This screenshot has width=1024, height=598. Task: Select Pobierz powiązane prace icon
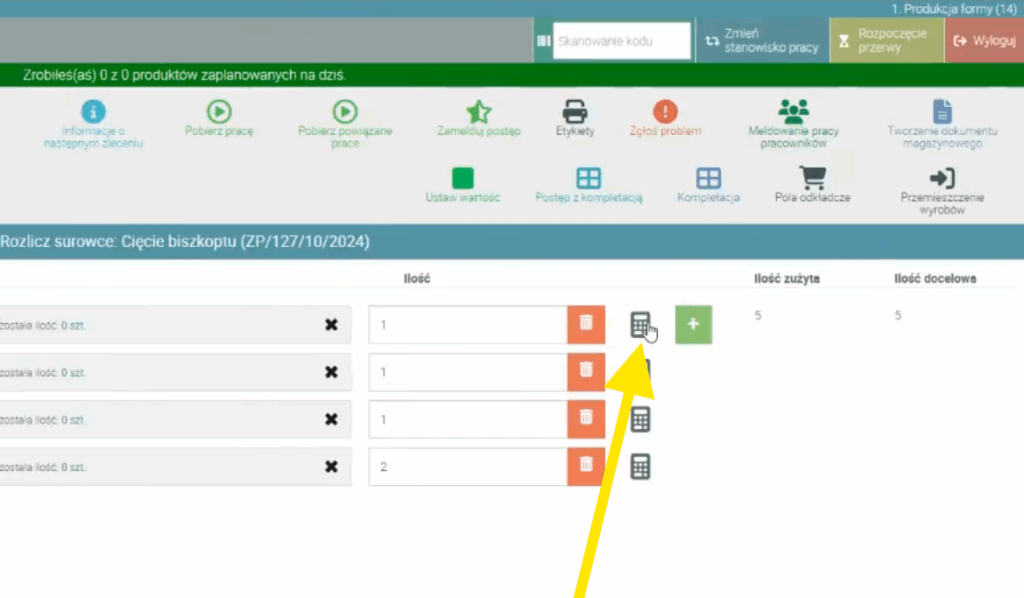point(345,112)
